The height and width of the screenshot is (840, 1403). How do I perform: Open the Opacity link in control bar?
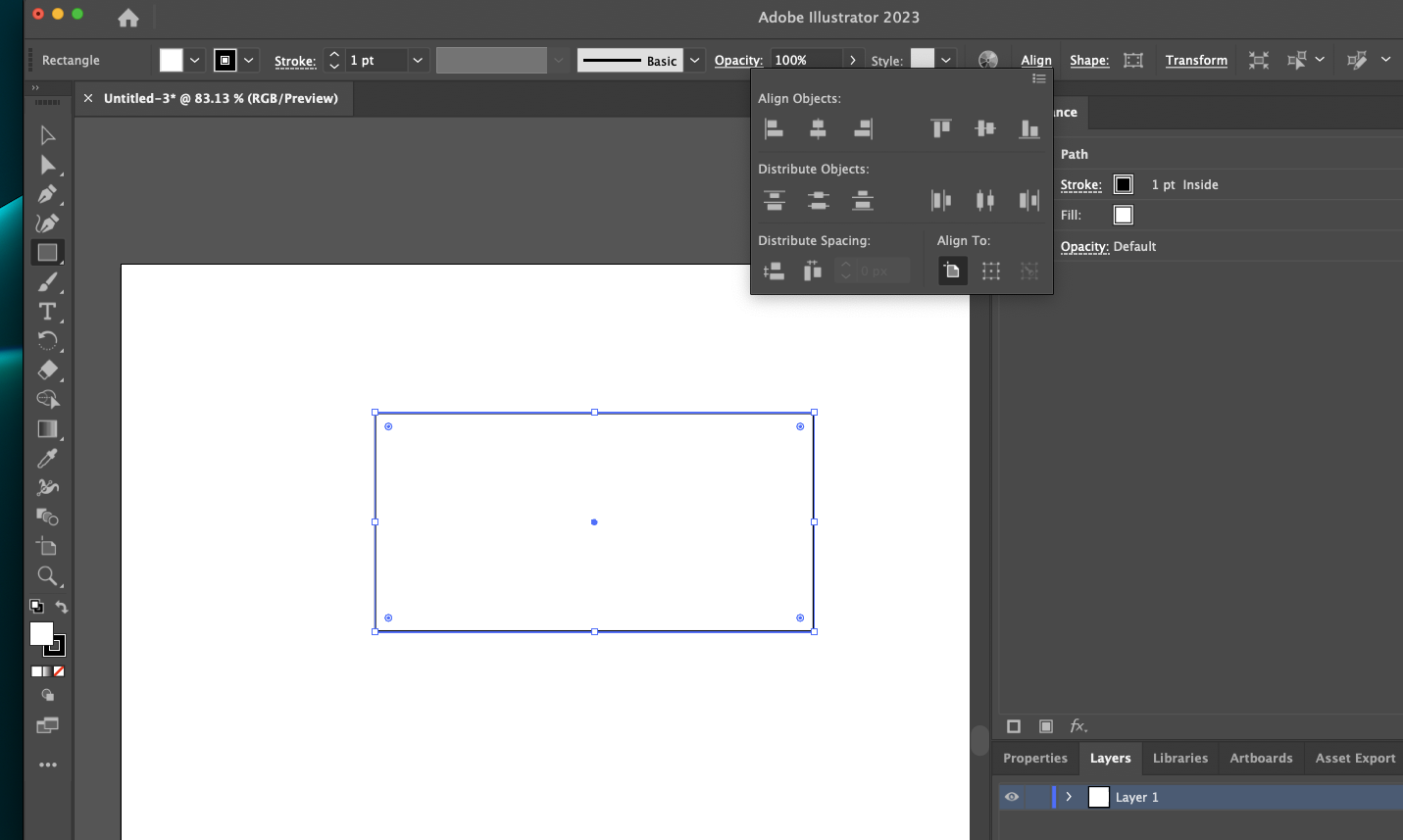click(x=738, y=60)
